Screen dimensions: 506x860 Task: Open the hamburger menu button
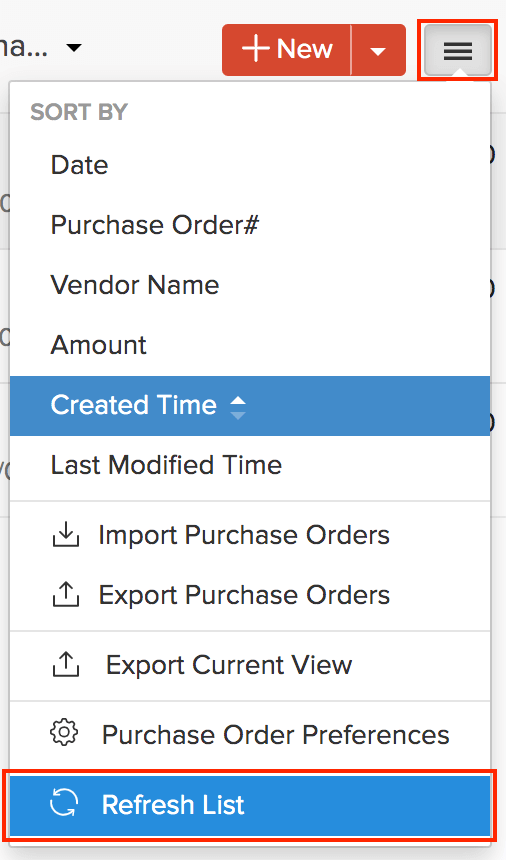pos(458,50)
